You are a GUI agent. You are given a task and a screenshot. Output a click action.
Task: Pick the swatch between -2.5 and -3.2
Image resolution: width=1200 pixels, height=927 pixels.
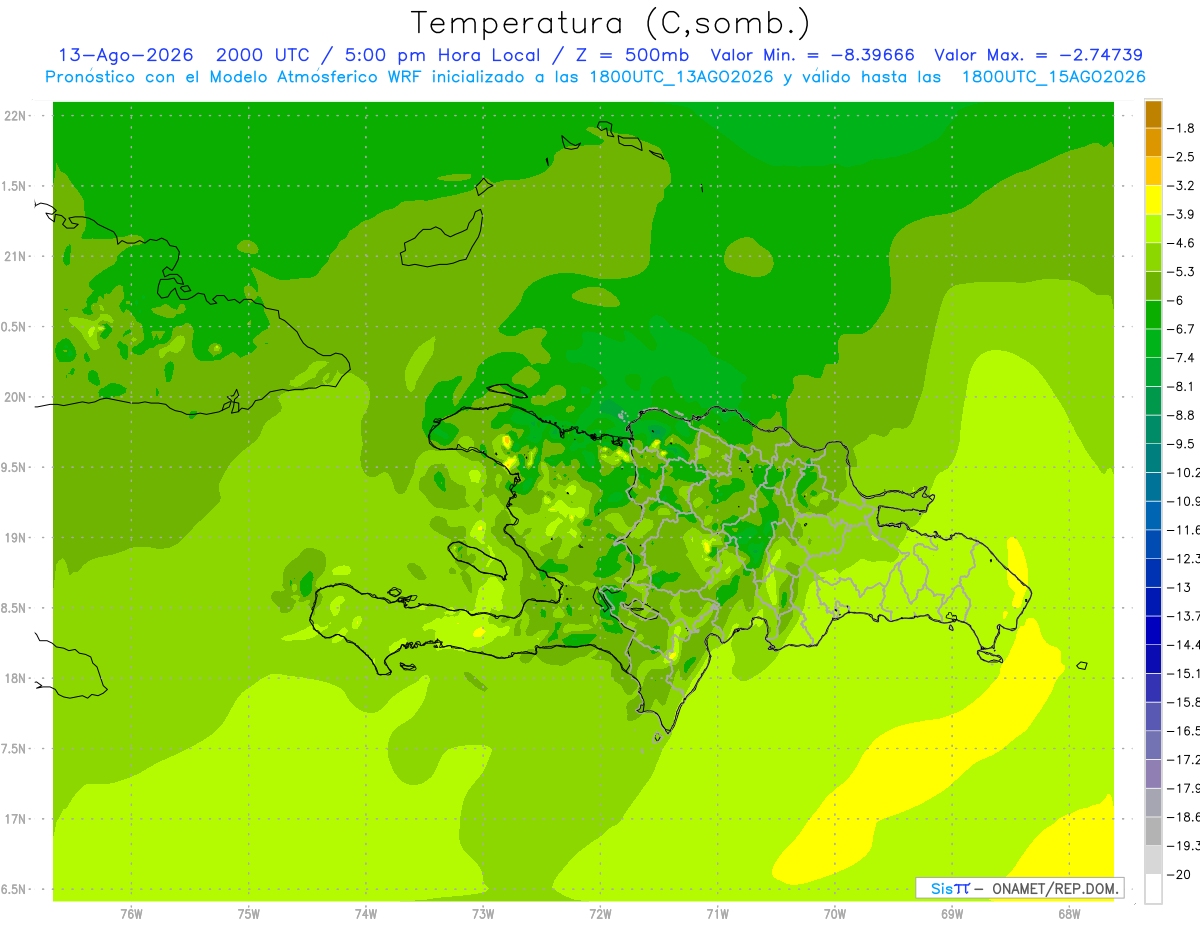coord(1153,171)
